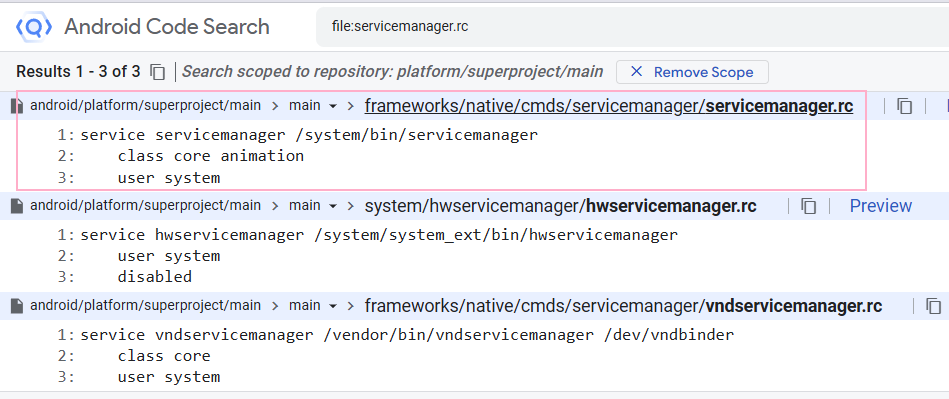Click Remove Scope button
The image size is (949, 399).
(692, 72)
